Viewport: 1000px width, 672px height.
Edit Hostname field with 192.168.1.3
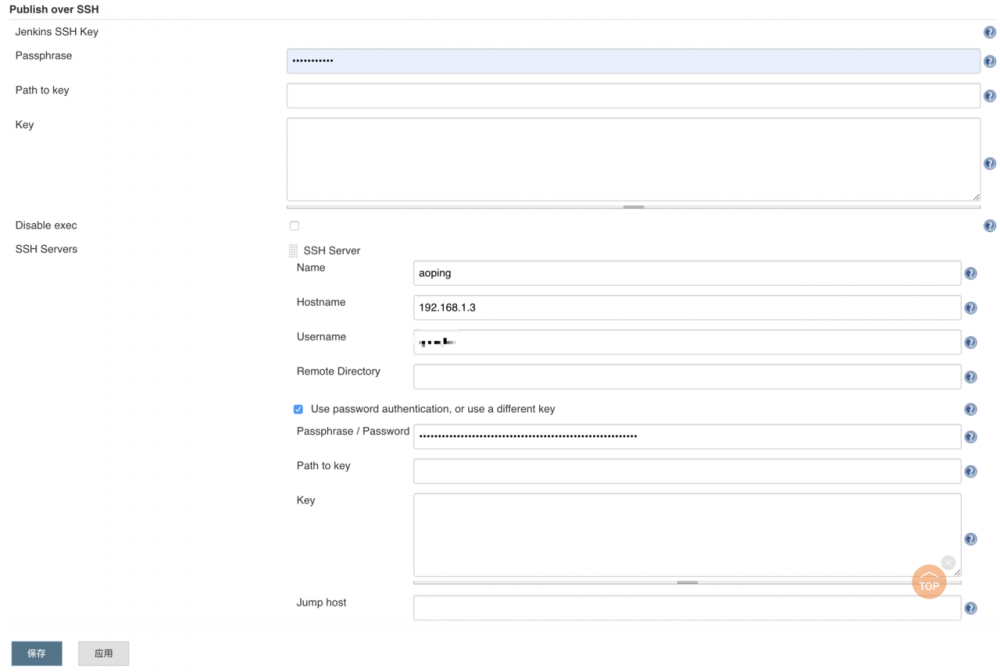tap(687, 308)
